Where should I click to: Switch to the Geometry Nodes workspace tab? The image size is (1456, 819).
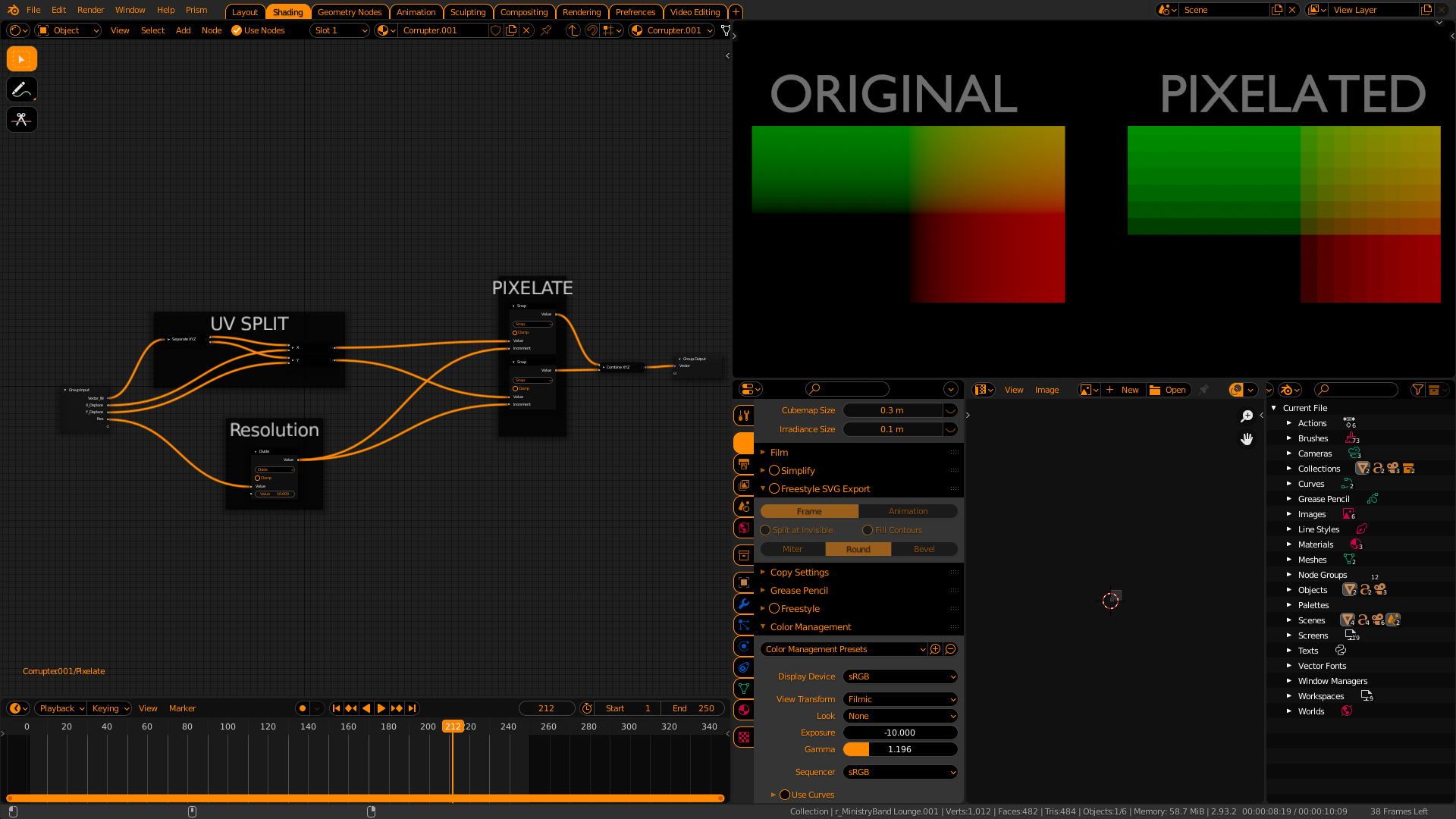(x=350, y=12)
